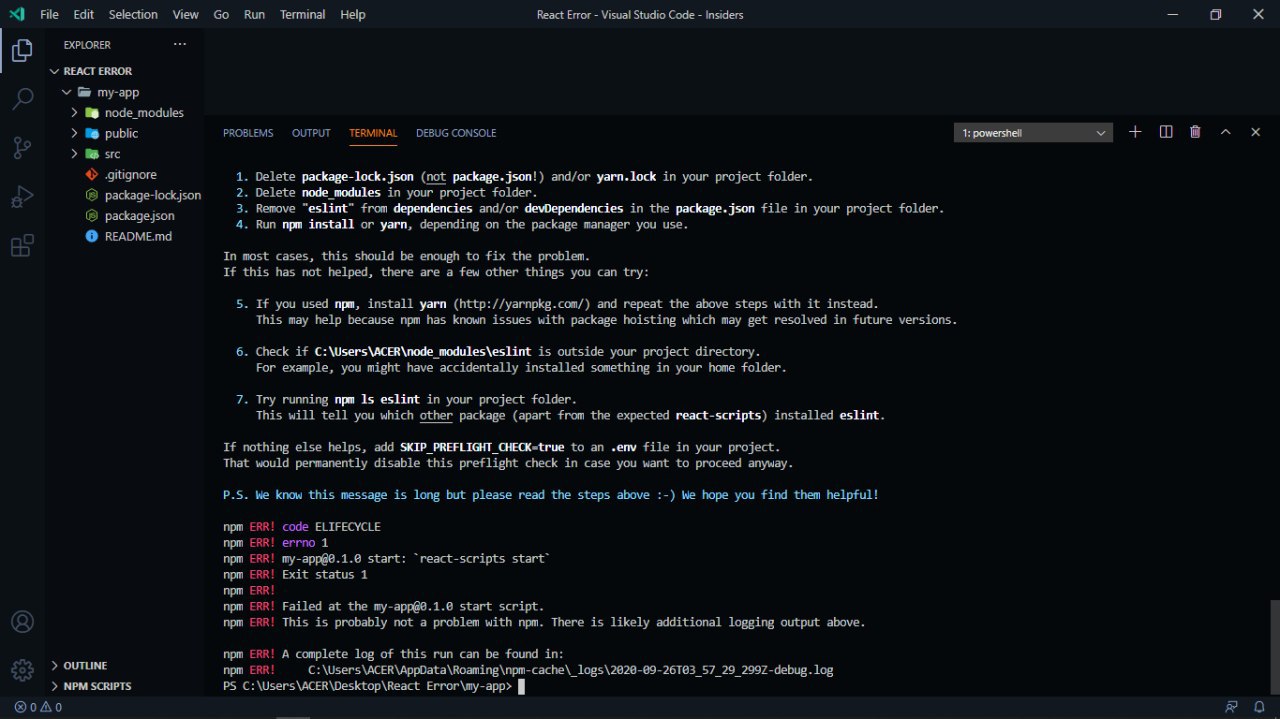1280x719 pixels.
Task: Open notifications bell in status bar
Action: pos(1259,707)
